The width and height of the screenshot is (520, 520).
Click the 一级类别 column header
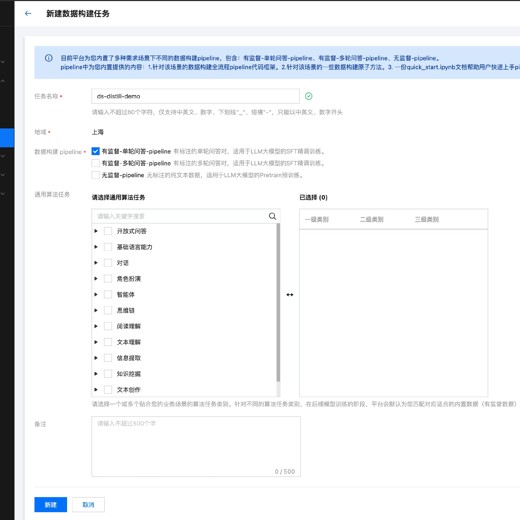click(x=317, y=219)
